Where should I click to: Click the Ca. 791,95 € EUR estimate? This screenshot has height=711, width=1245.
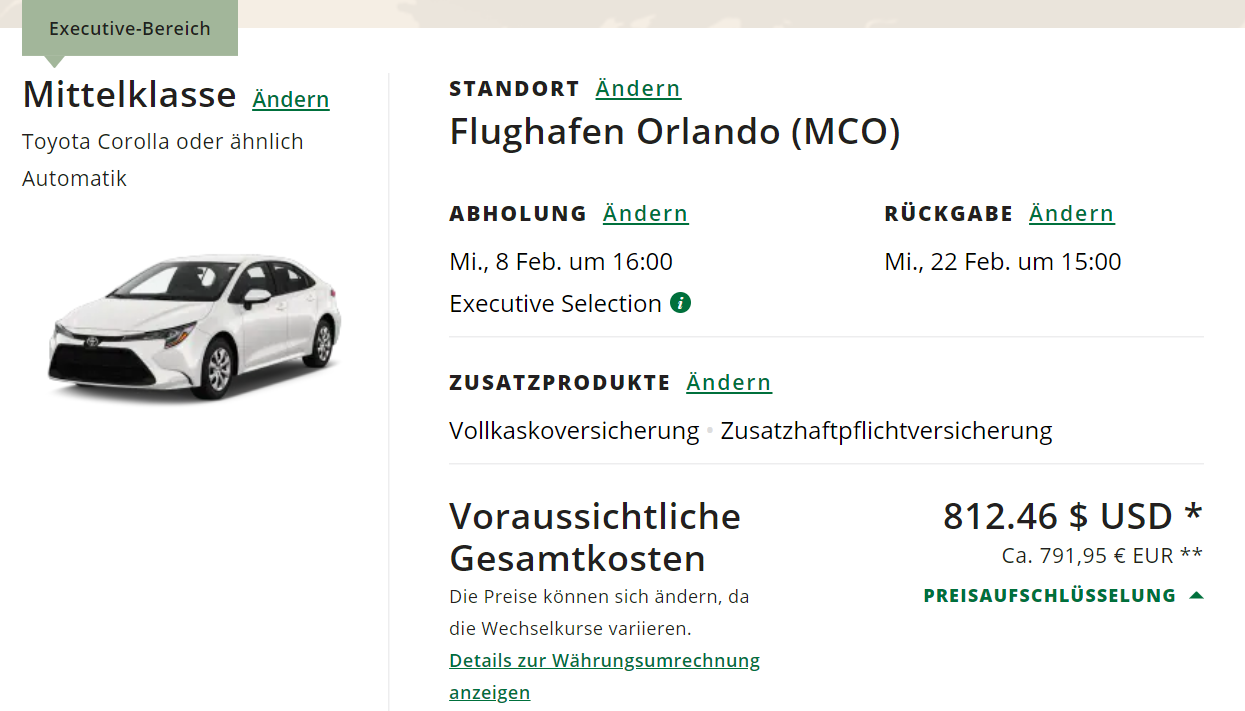pyautogui.click(x=1102, y=556)
